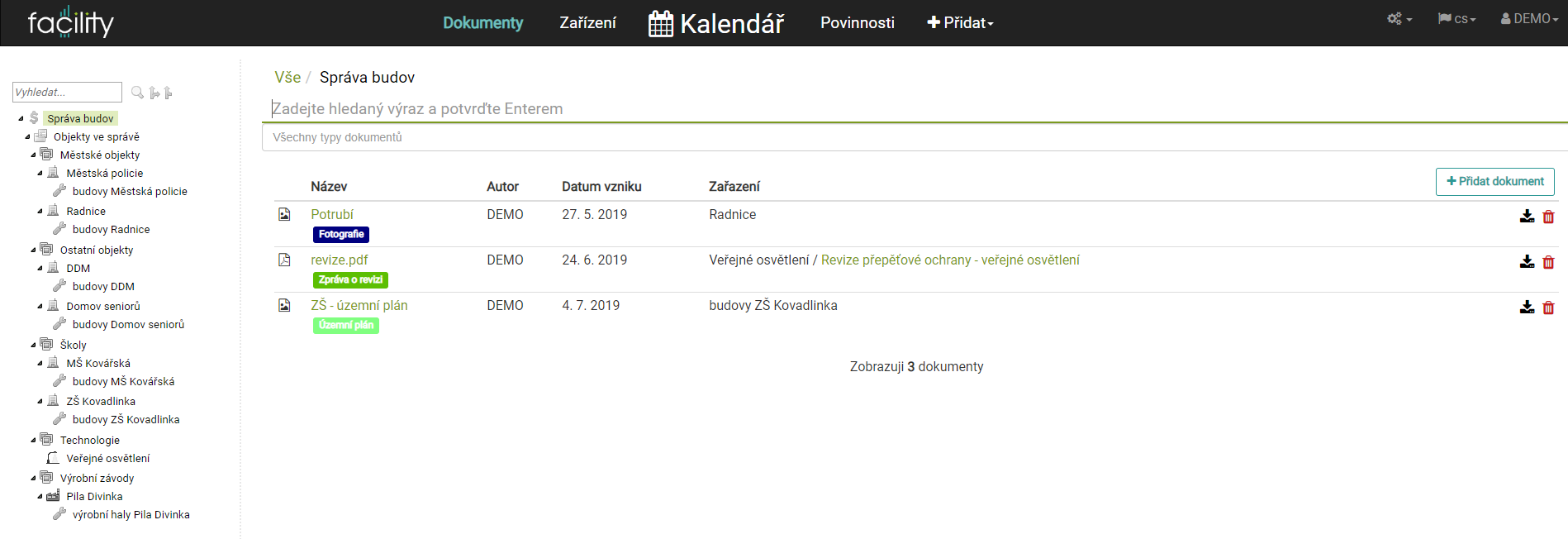
Task: Delete the Potrubí document with trash icon
Action: (1548, 217)
